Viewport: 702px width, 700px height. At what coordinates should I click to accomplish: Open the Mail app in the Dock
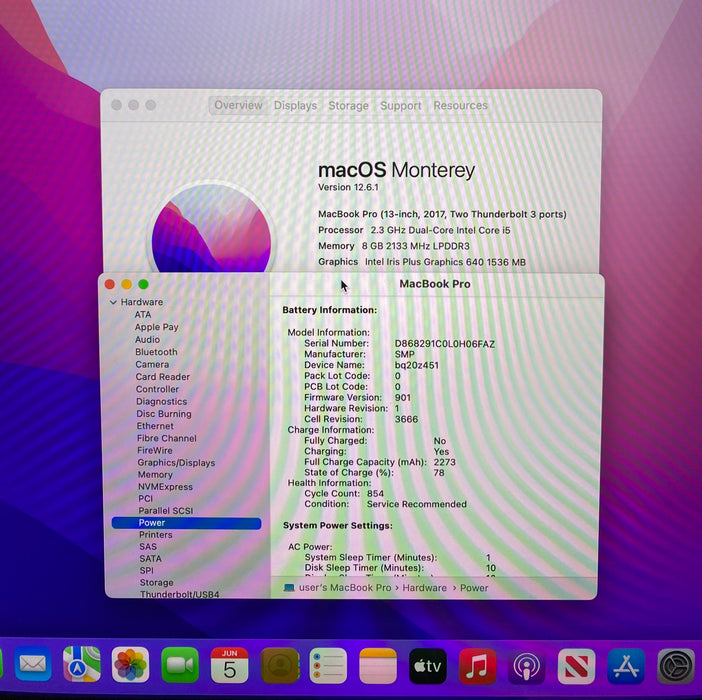(32, 664)
